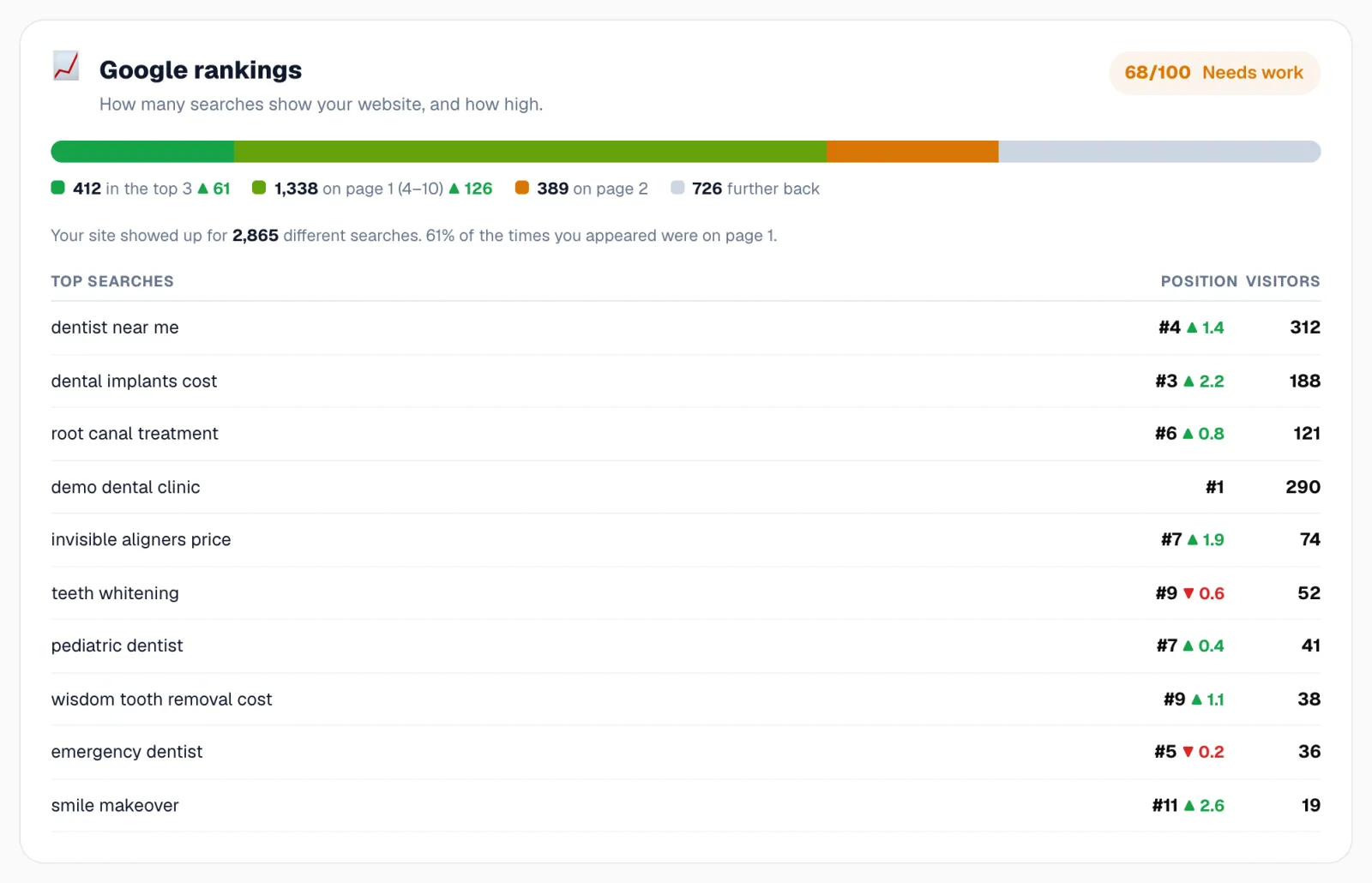Viewport: 1372px width, 883px height.
Task: Click the visitors value '188'
Action: pos(1305,381)
